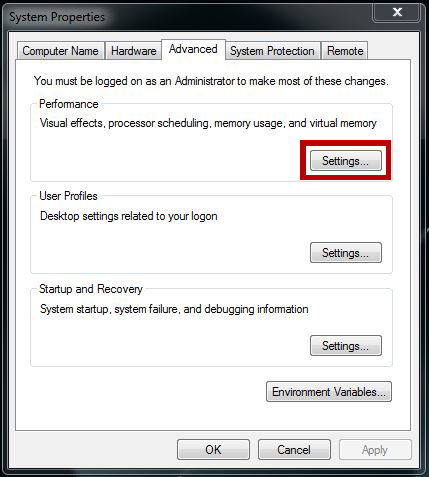Confirm the dialog with OK
429x477 pixels.
pos(213,450)
